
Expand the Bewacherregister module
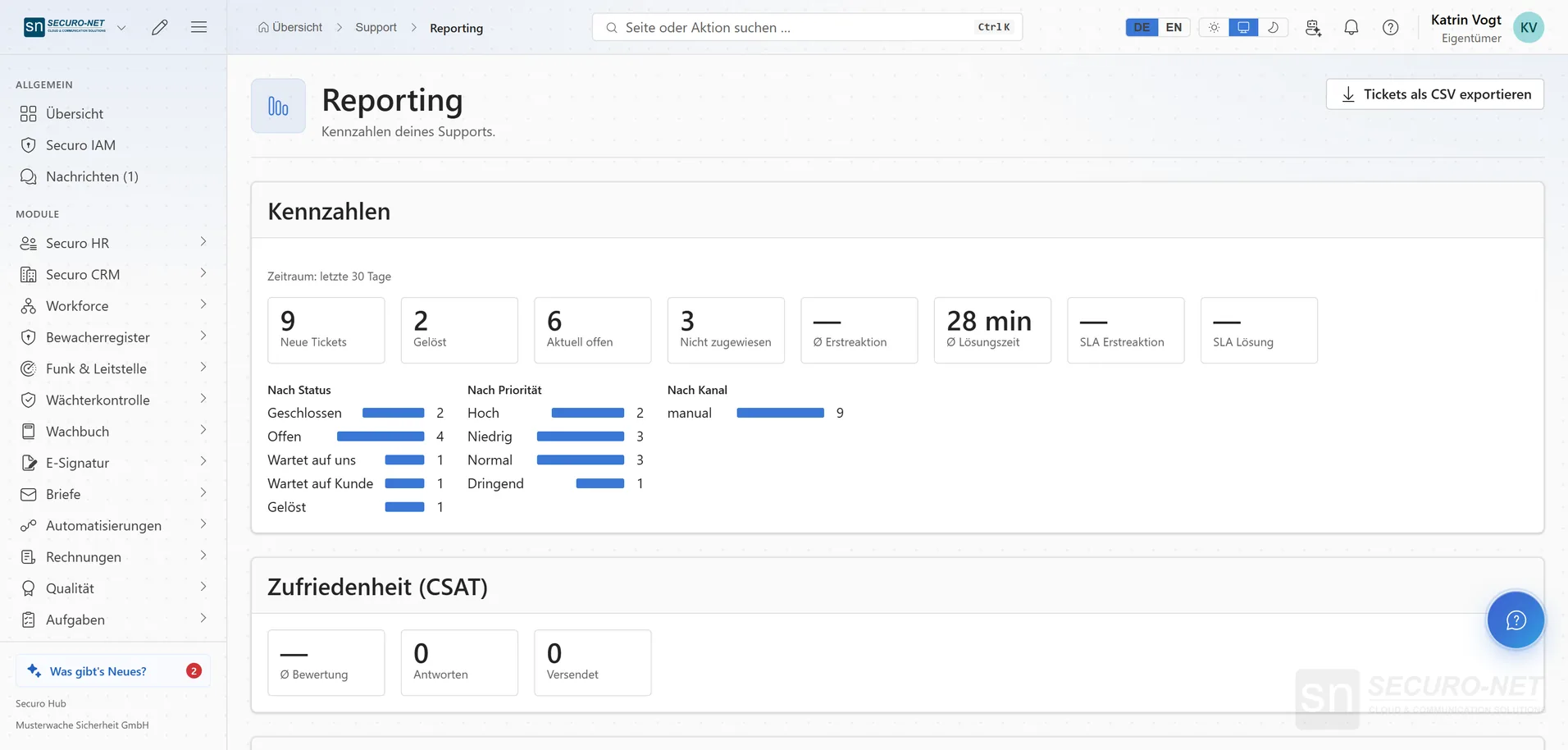click(x=203, y=336)
